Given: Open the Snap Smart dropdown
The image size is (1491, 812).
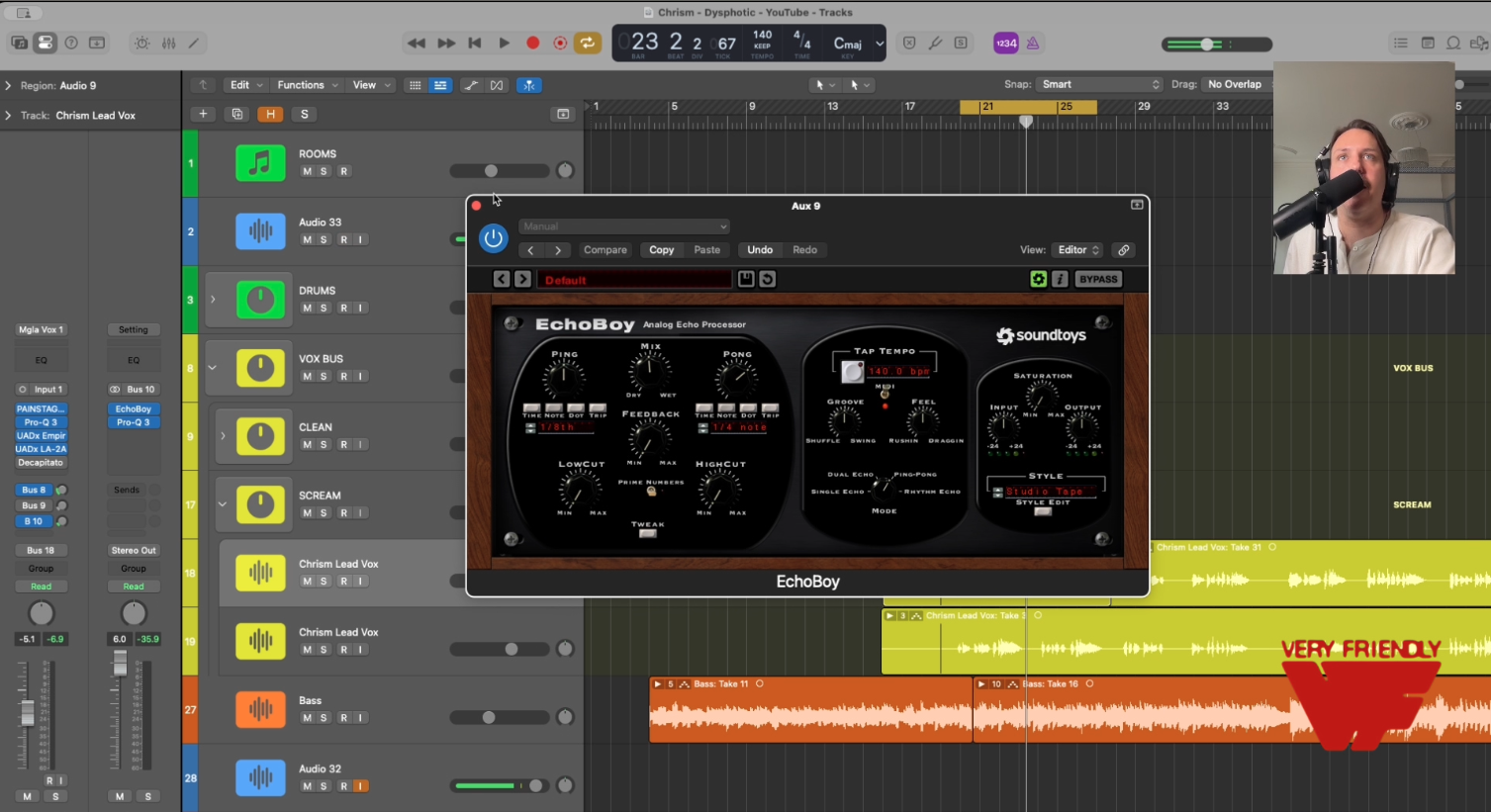Looking at the screenshot, I should pos(1099,84).
